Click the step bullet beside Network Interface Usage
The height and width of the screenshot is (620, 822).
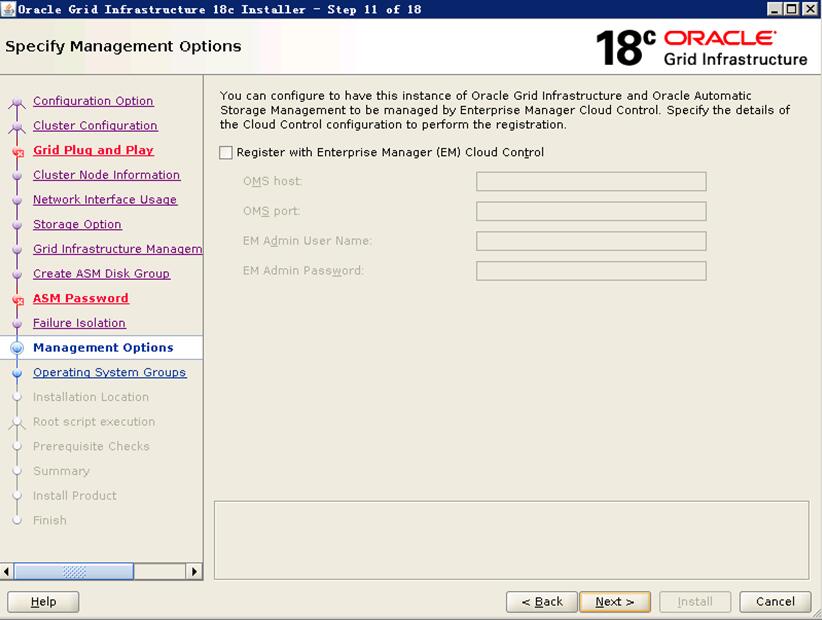click(x=17, y=200)
